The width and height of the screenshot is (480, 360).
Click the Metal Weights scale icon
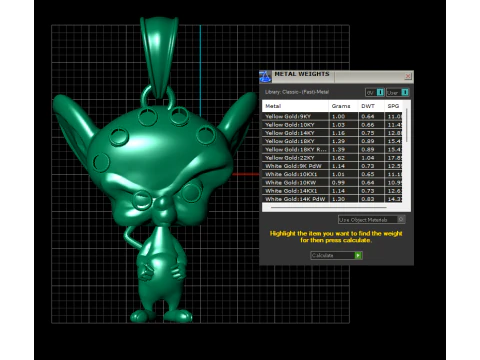265,77
